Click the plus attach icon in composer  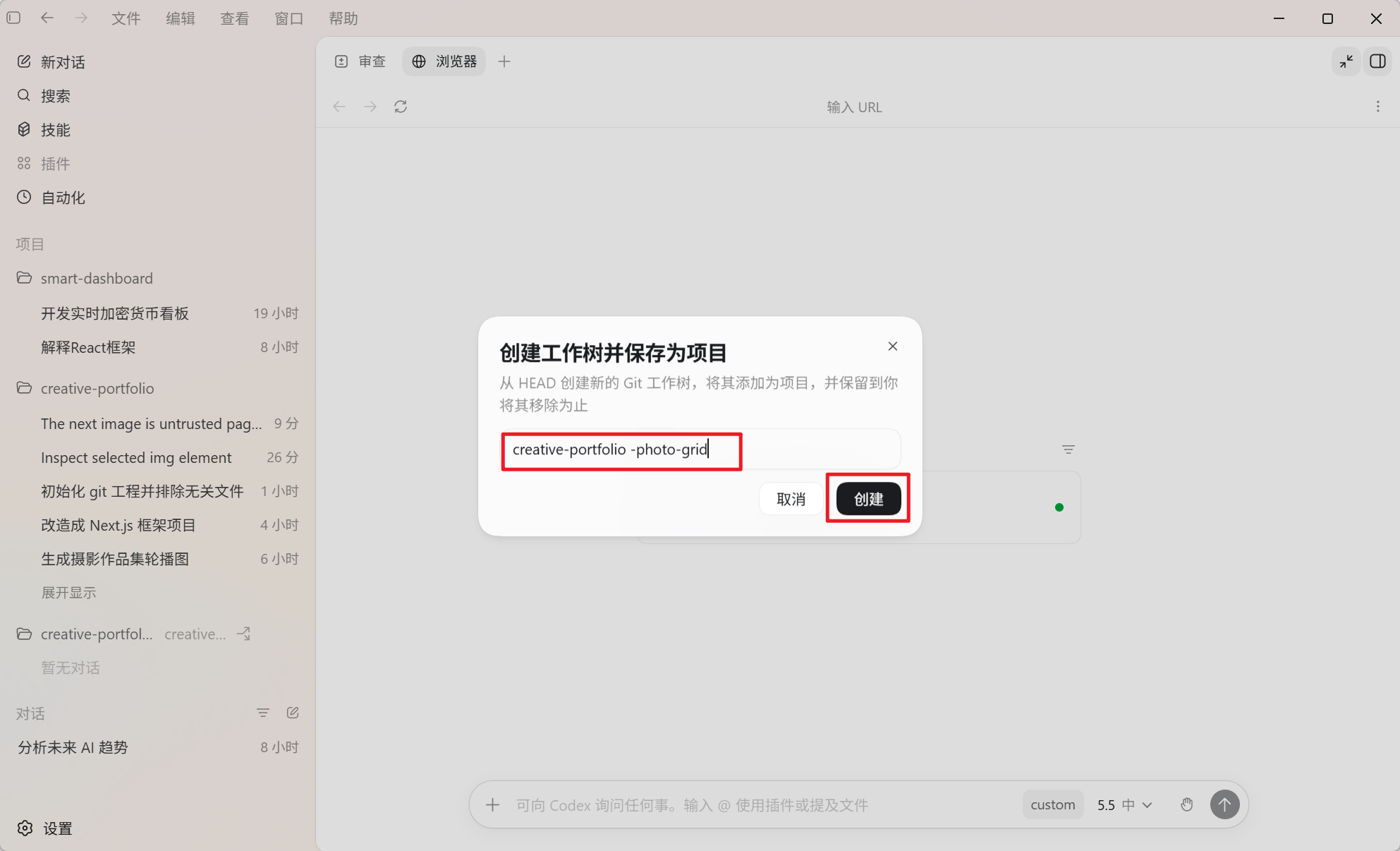coord(493,804)
